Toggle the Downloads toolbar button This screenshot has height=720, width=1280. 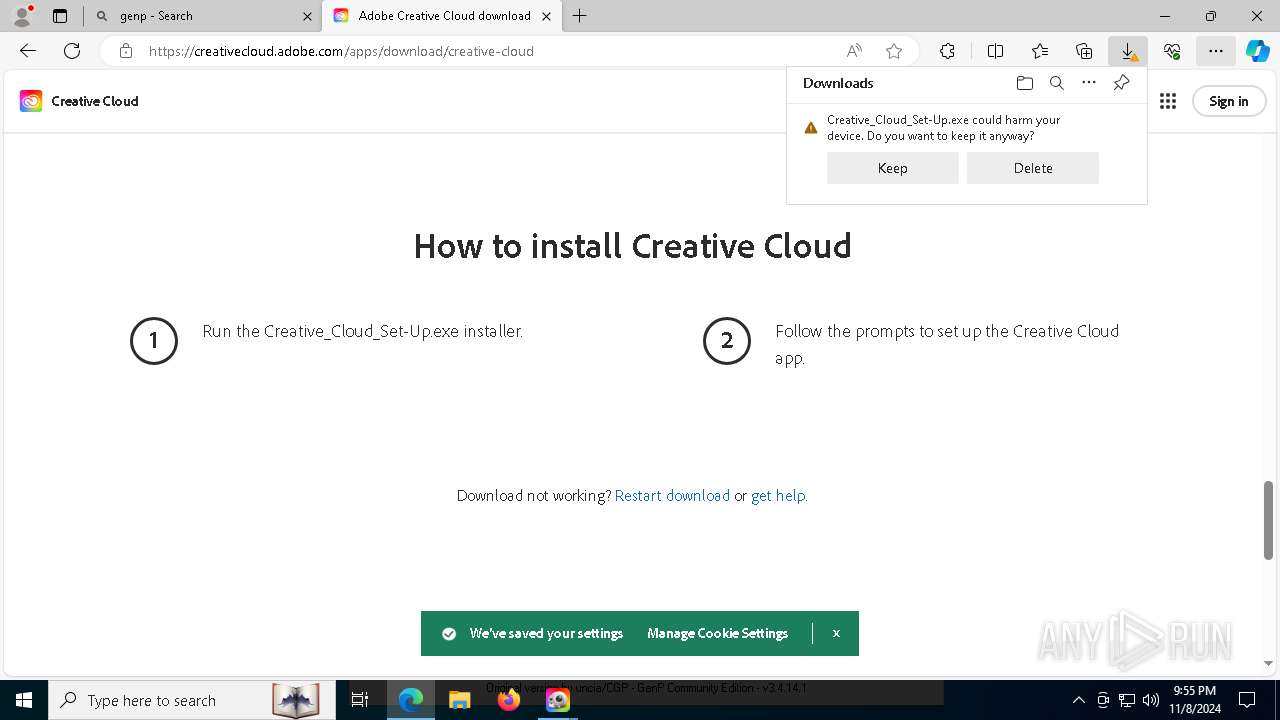click(1128, 51)
